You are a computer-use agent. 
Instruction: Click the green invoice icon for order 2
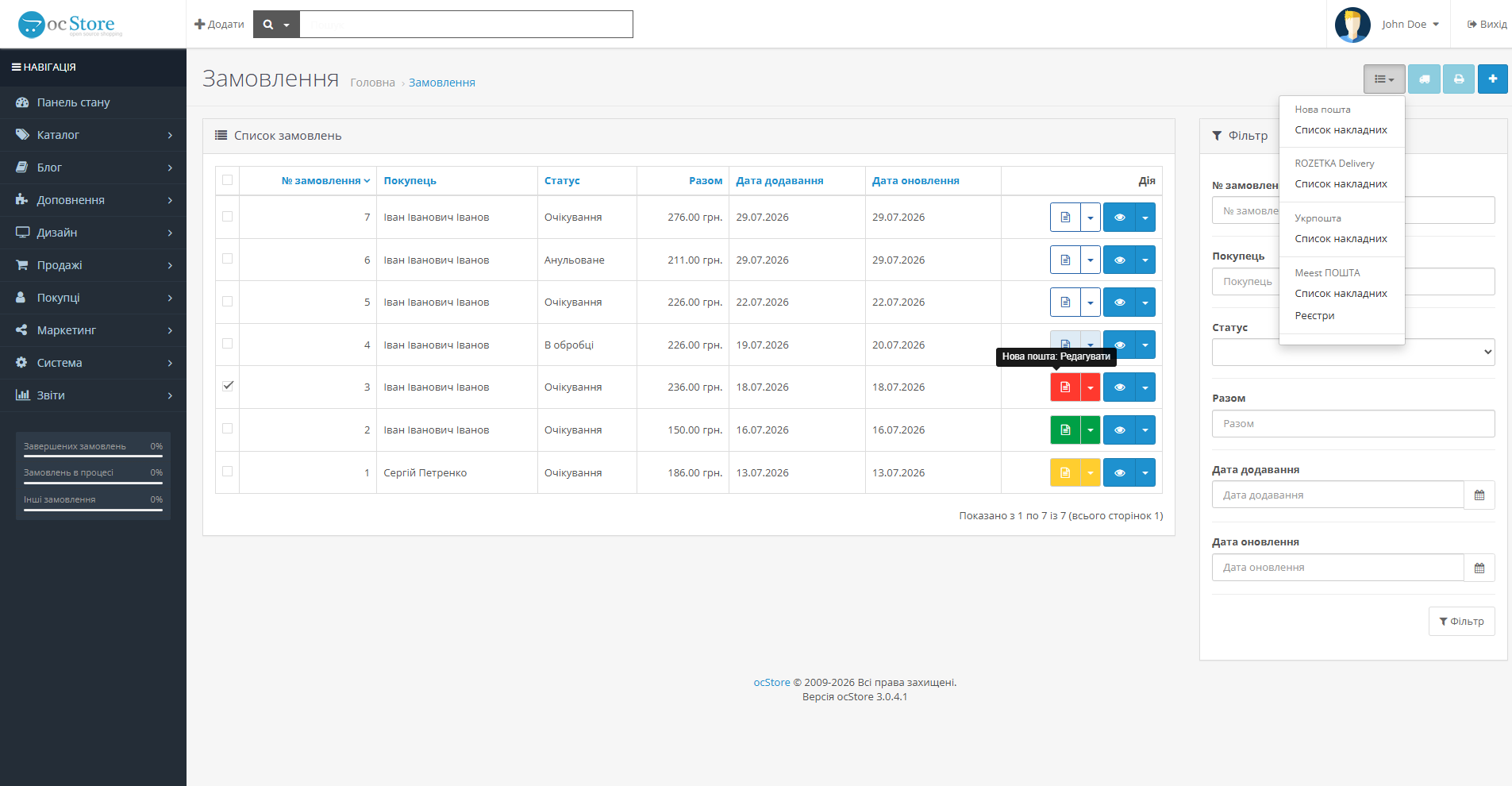tap(1065, 430)
